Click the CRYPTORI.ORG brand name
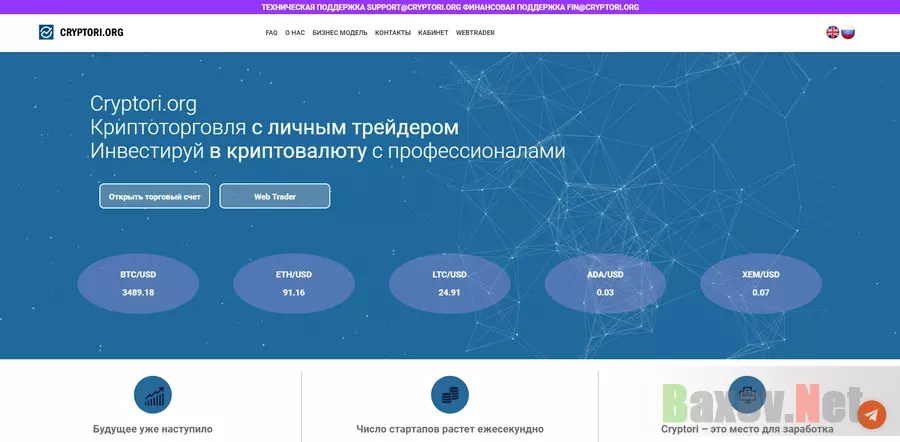 pos(91,33)
